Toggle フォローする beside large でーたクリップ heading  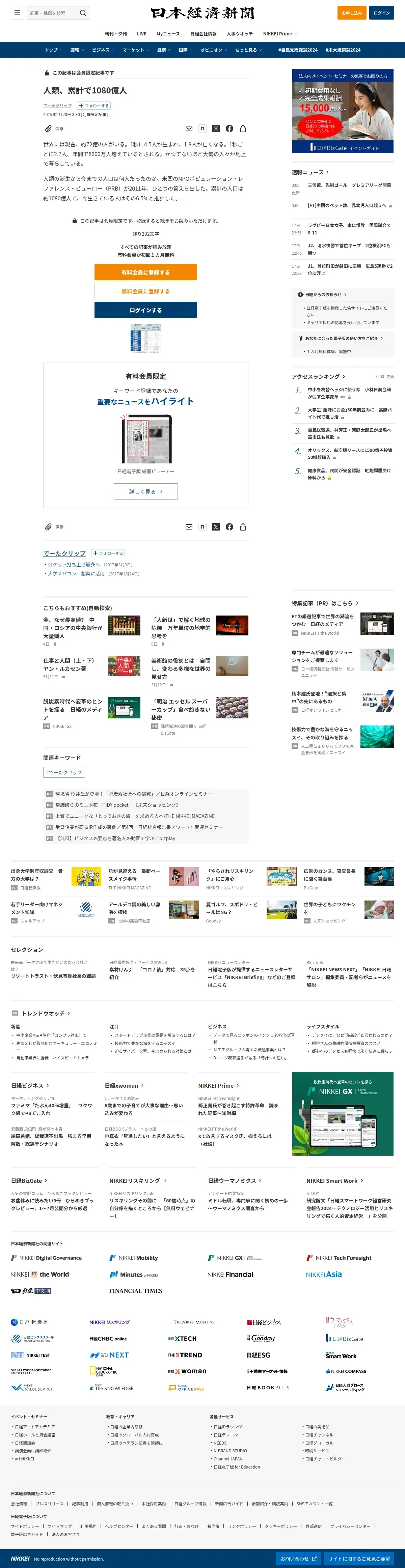[x=108, y=553]
